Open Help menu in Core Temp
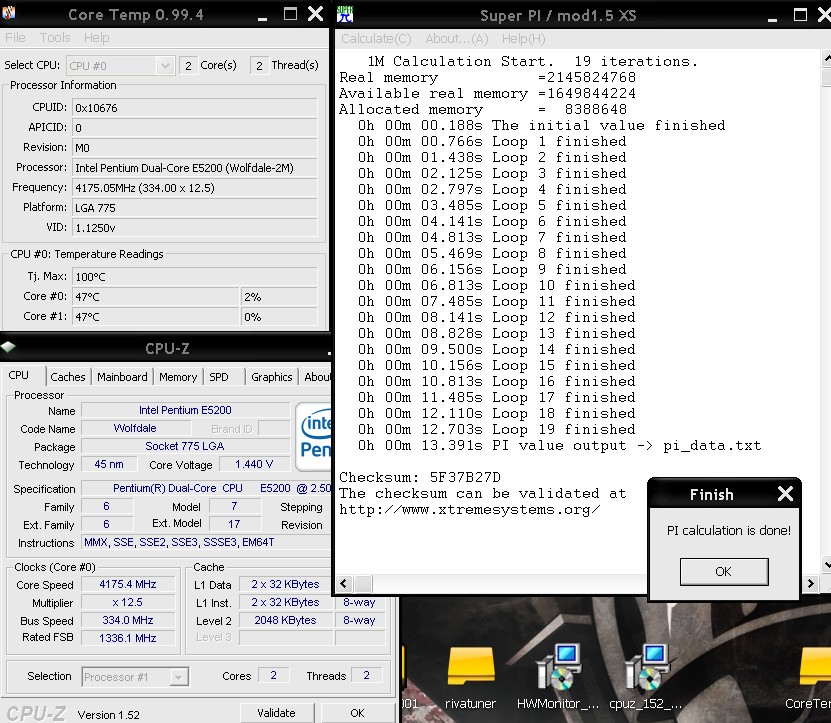This screenshot has width=831, height=723. 96,38
